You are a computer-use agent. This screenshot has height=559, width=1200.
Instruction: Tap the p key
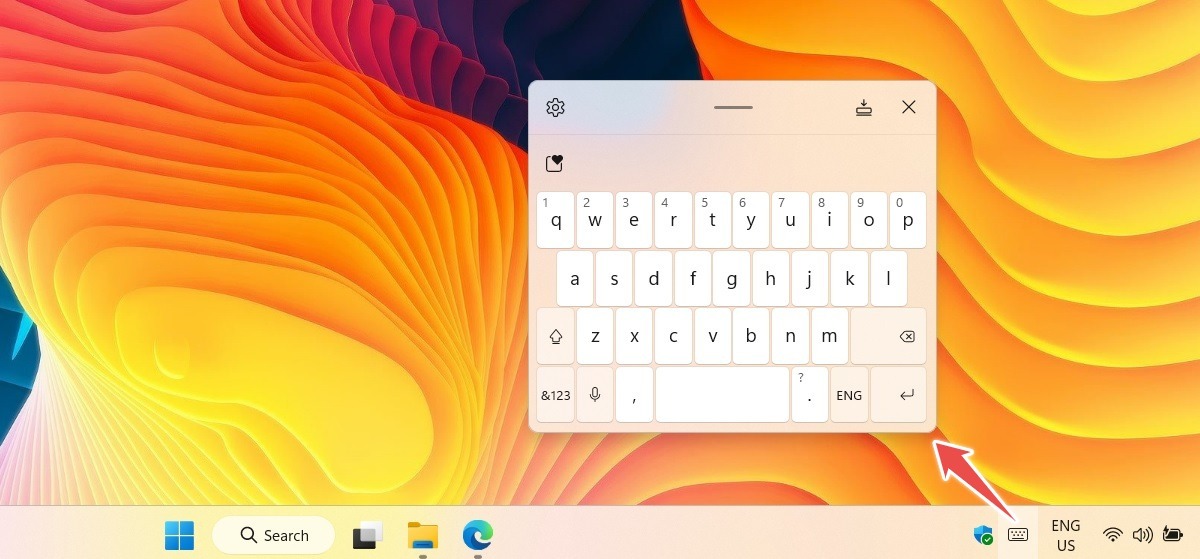click(x=908, y=220)
